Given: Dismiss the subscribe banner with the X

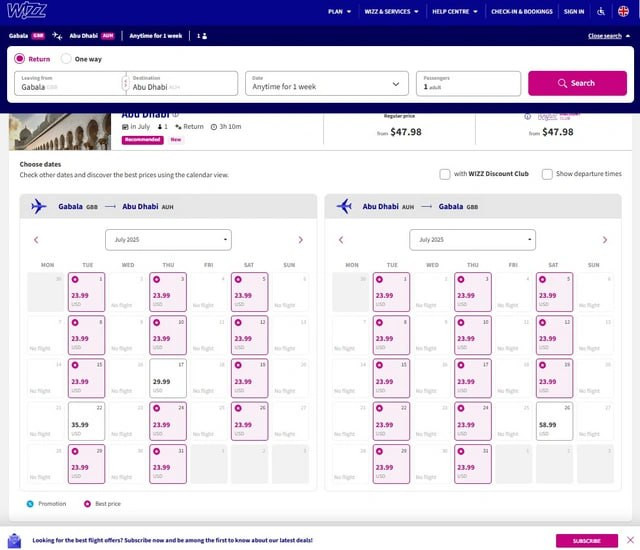Looking at the screenshot, I should (x=630, y=540).
